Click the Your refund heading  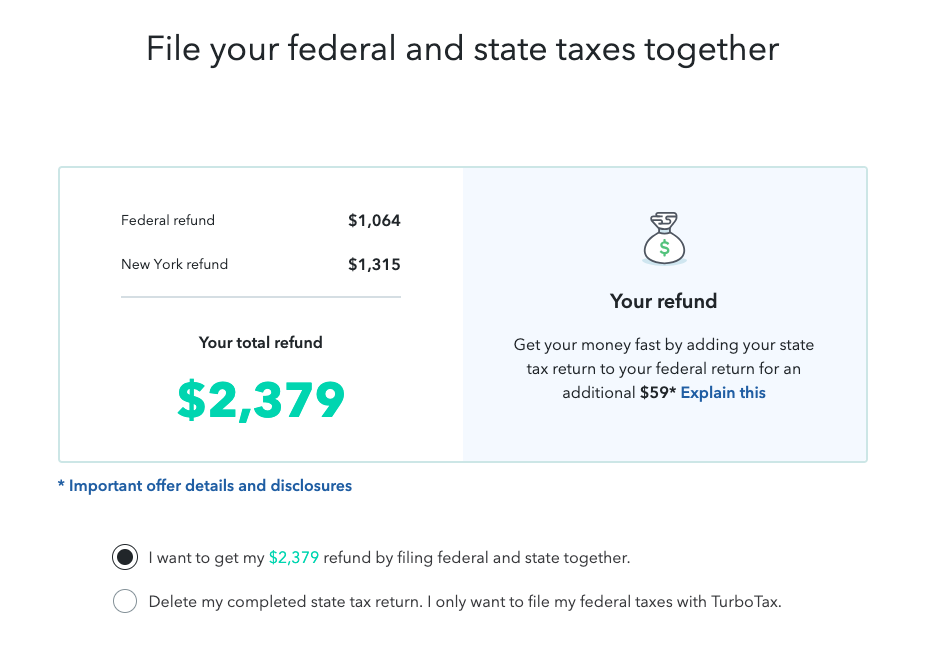coord(663,301)
